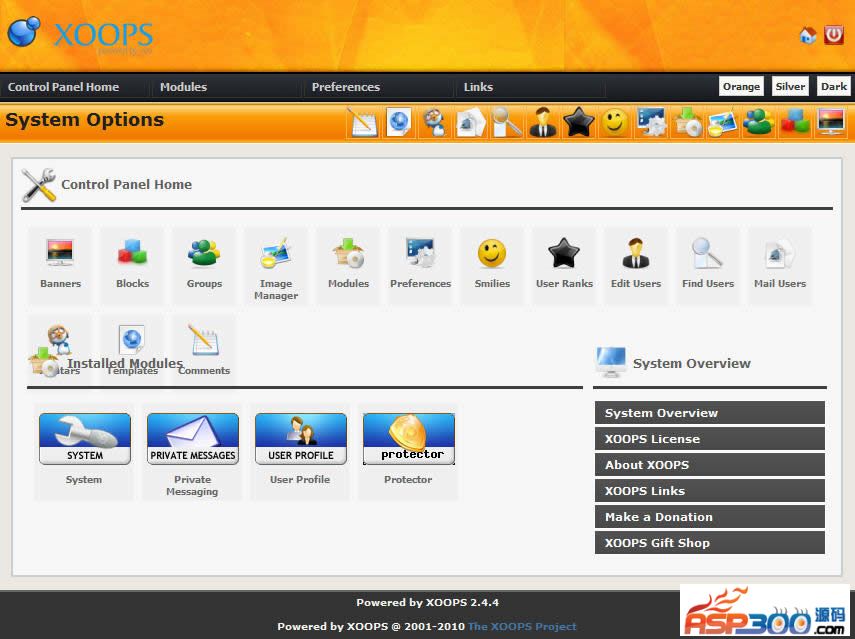Click Banners monitor icon in System Options toolbar

coord(830,123)
